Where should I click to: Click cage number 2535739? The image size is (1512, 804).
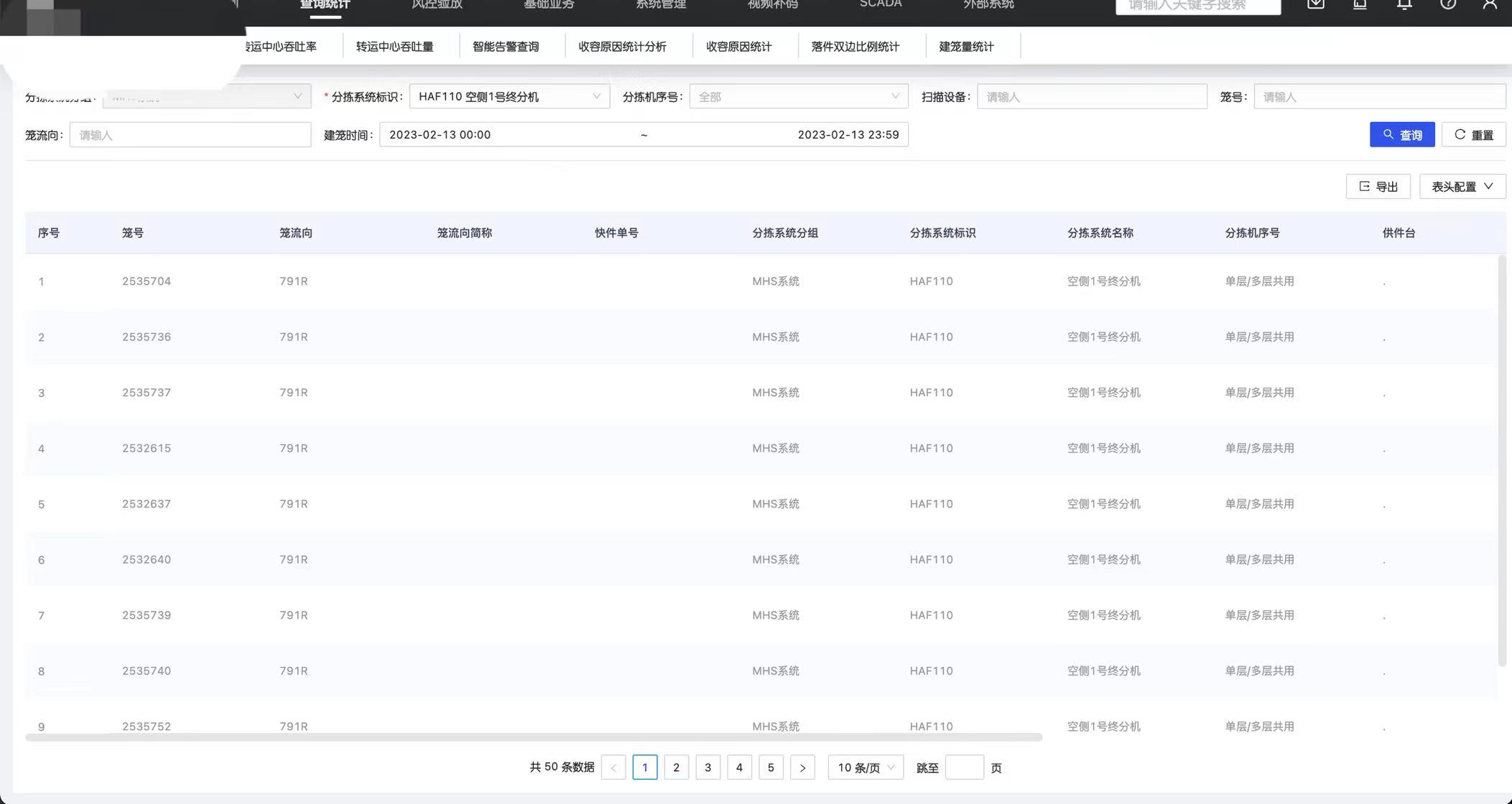(x=147, y=615)
